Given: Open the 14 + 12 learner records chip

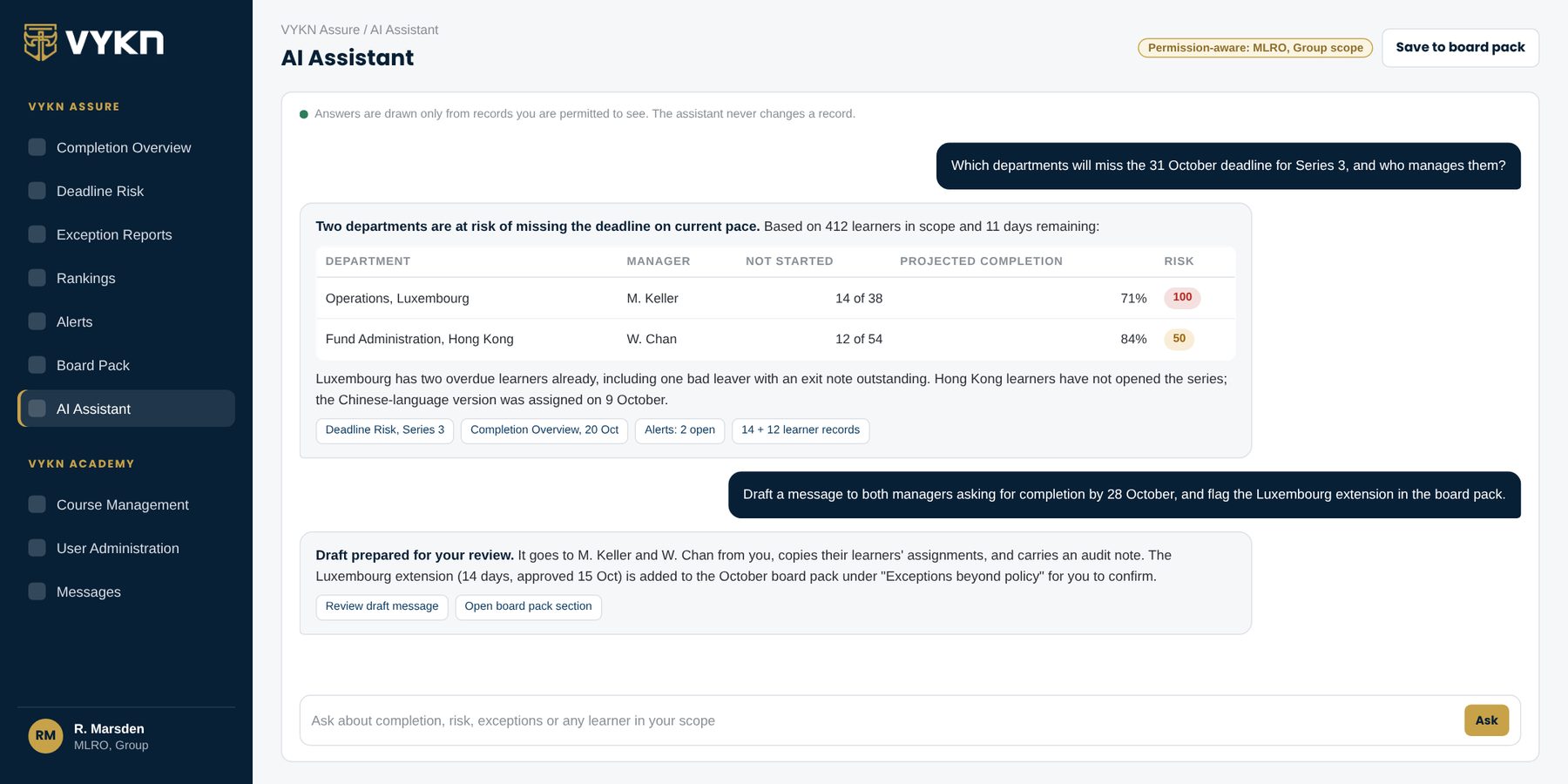Looking at the screenshot, I should pos(800,430).
